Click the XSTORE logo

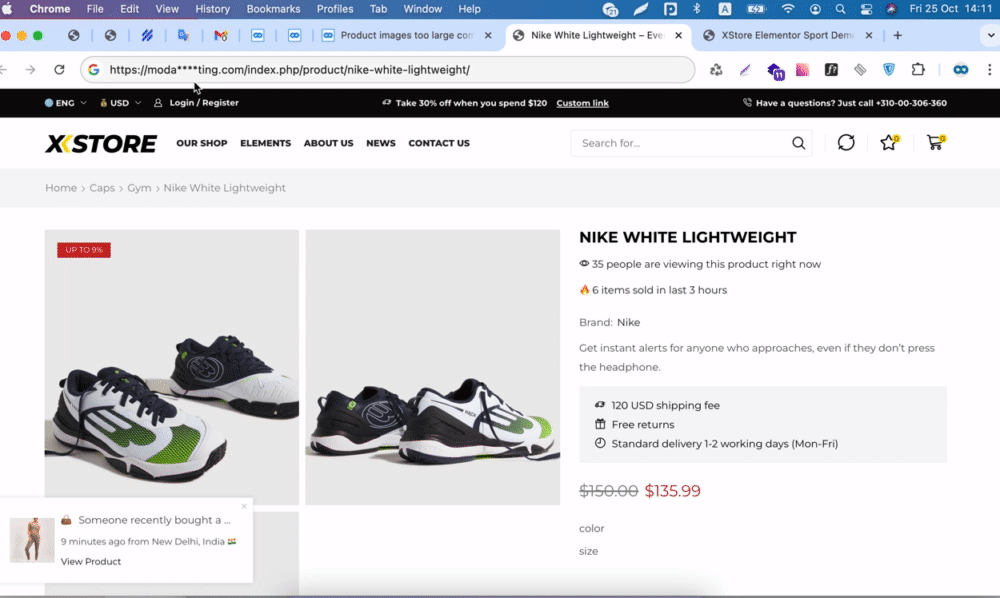click(101, 143)
